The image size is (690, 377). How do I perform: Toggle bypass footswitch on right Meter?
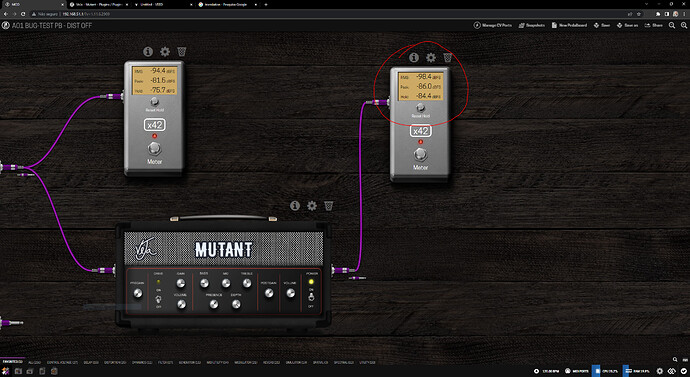[x=420, y=154]
